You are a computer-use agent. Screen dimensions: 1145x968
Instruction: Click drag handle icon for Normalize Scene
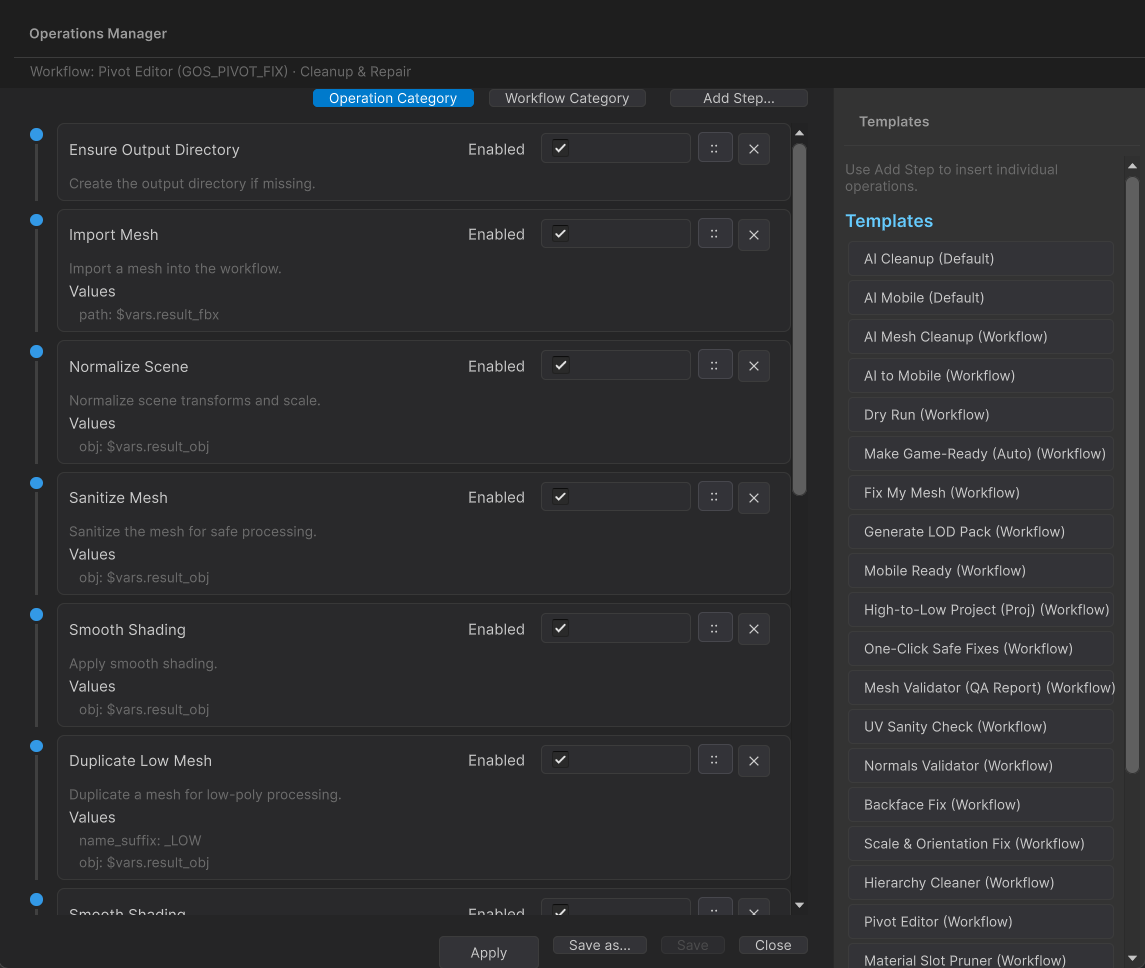pyautogui.click(x=714, y=366)
